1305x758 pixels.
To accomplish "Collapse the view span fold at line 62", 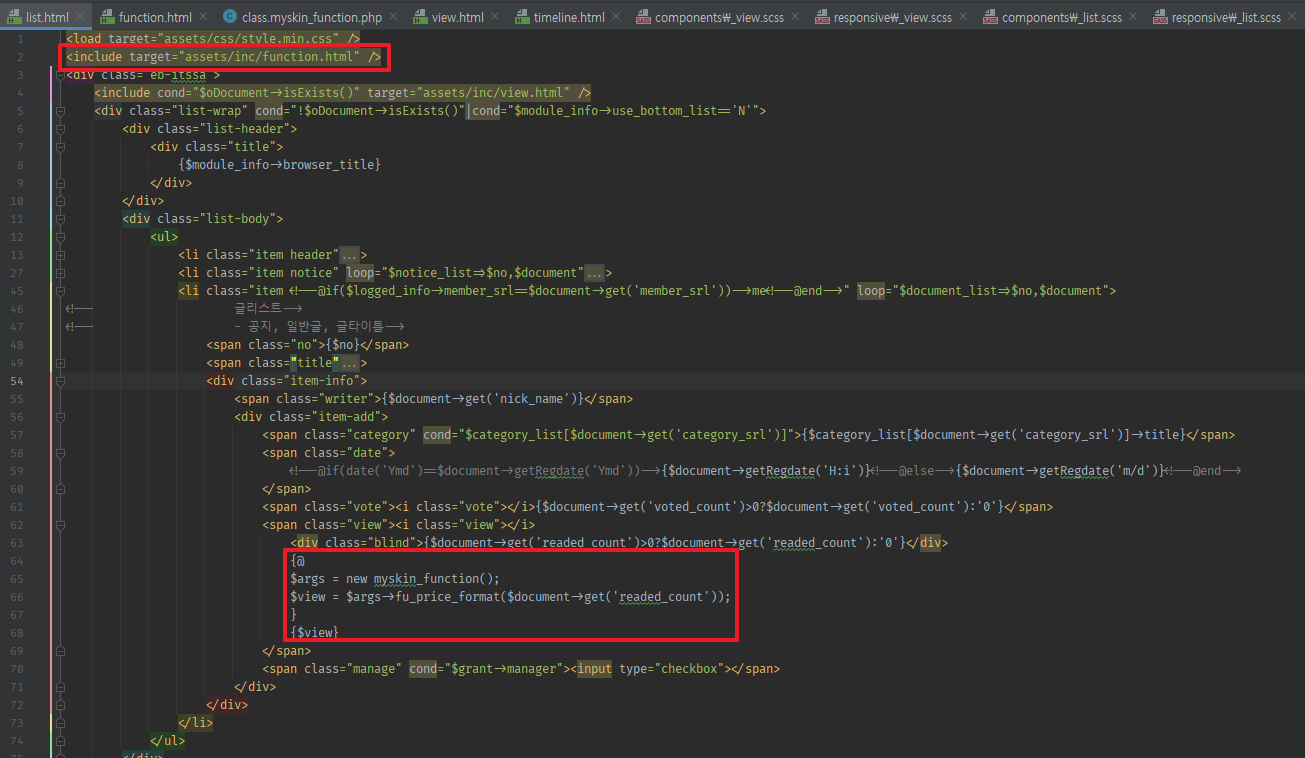I will click(60, 525).
